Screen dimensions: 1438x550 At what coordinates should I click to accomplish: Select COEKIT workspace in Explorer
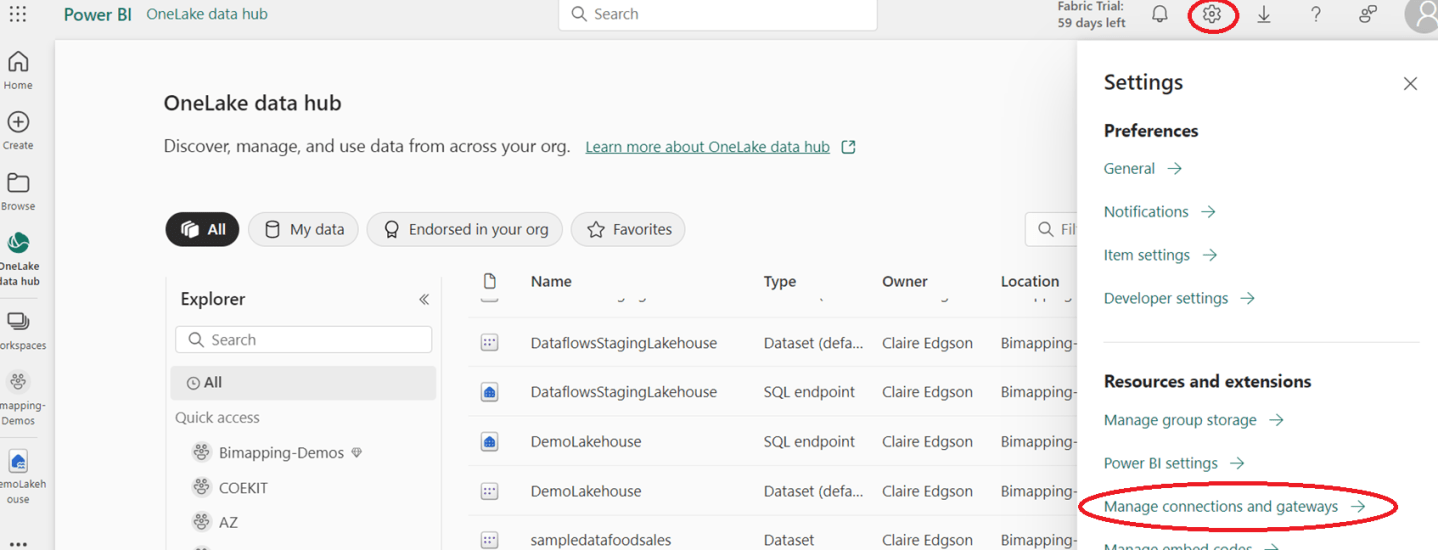click(243, 488)
